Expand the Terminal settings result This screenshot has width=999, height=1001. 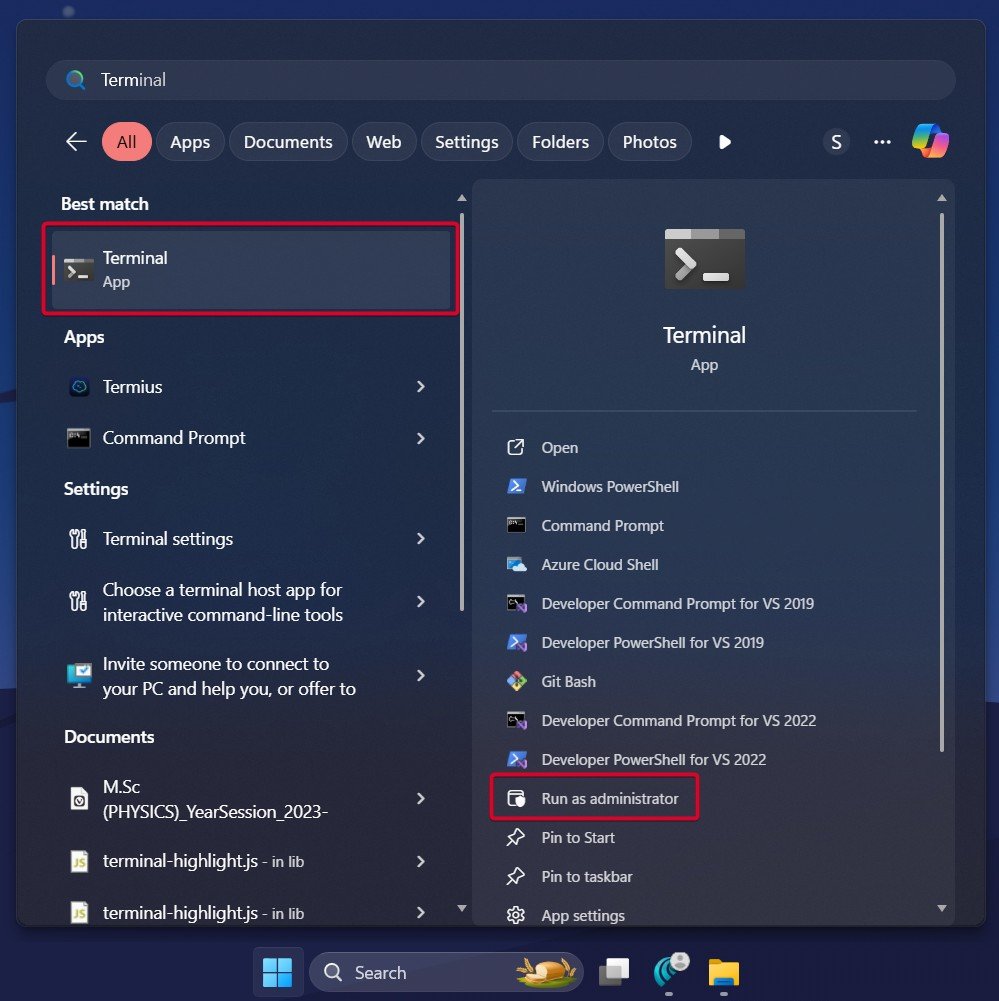click(x=421, y=539)
